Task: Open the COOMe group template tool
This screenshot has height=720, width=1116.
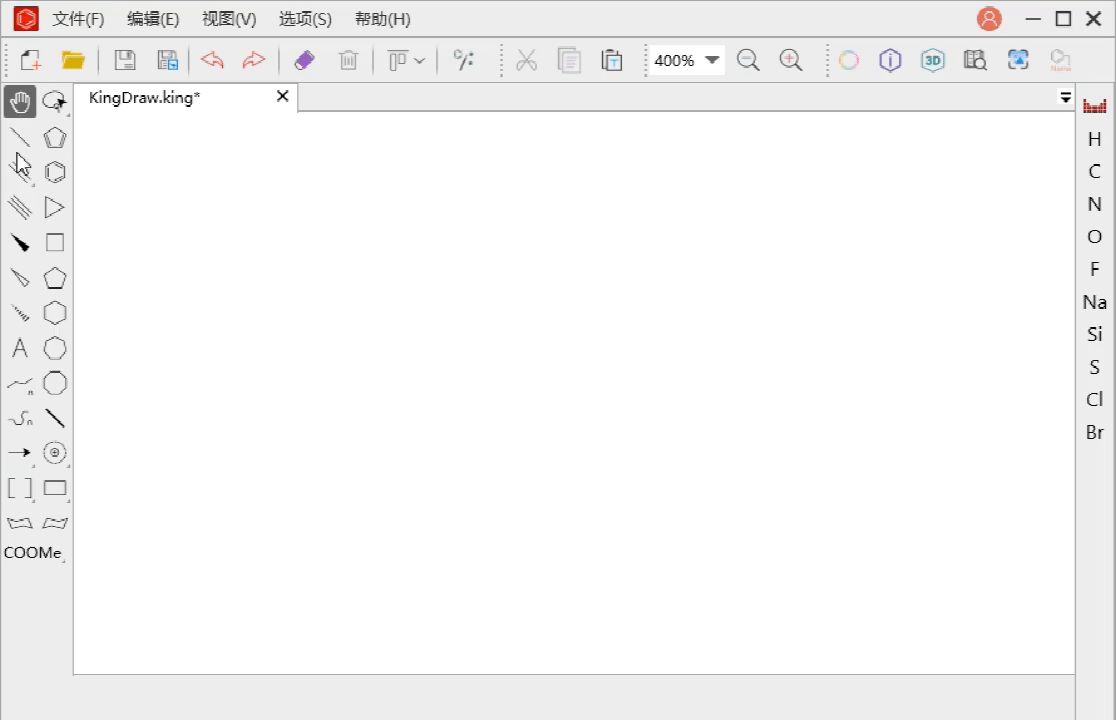Action: pos(33,552)
